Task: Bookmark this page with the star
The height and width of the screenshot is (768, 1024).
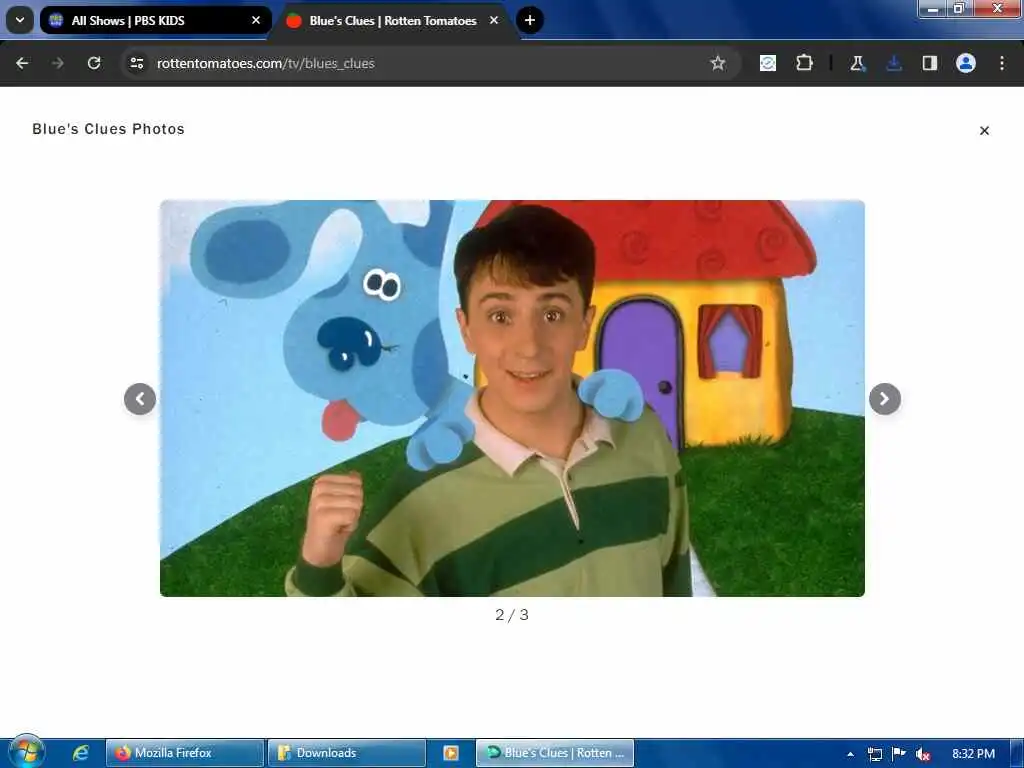Action: coord(718,63)
